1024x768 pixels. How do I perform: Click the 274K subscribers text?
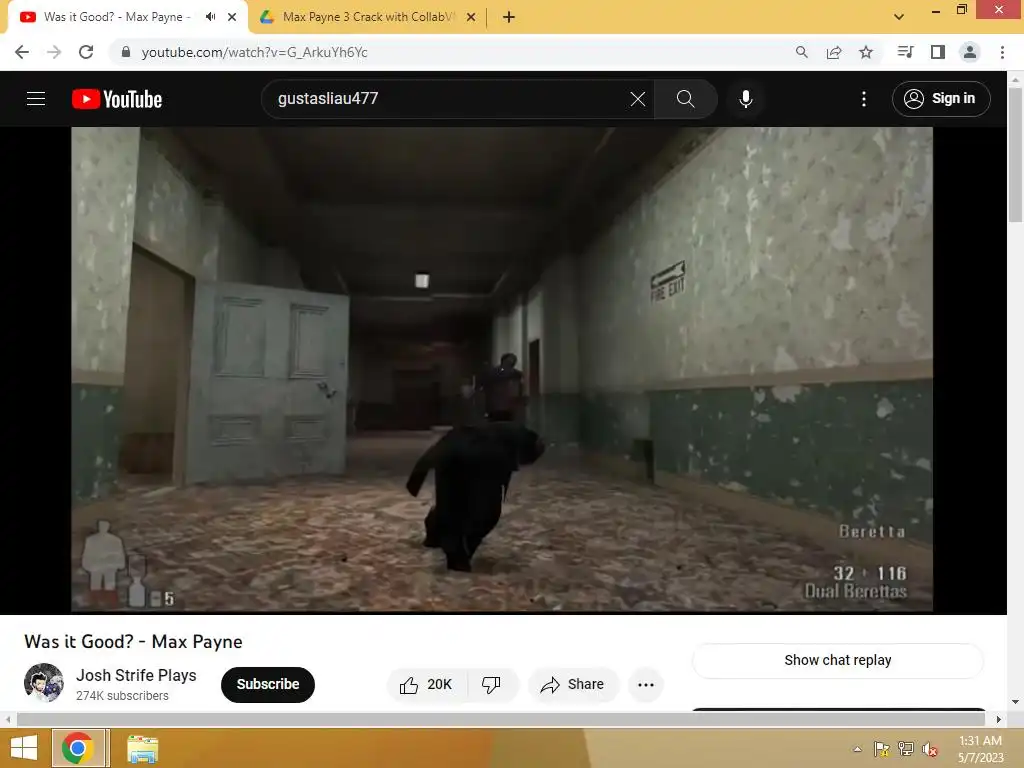click(122, 696)
